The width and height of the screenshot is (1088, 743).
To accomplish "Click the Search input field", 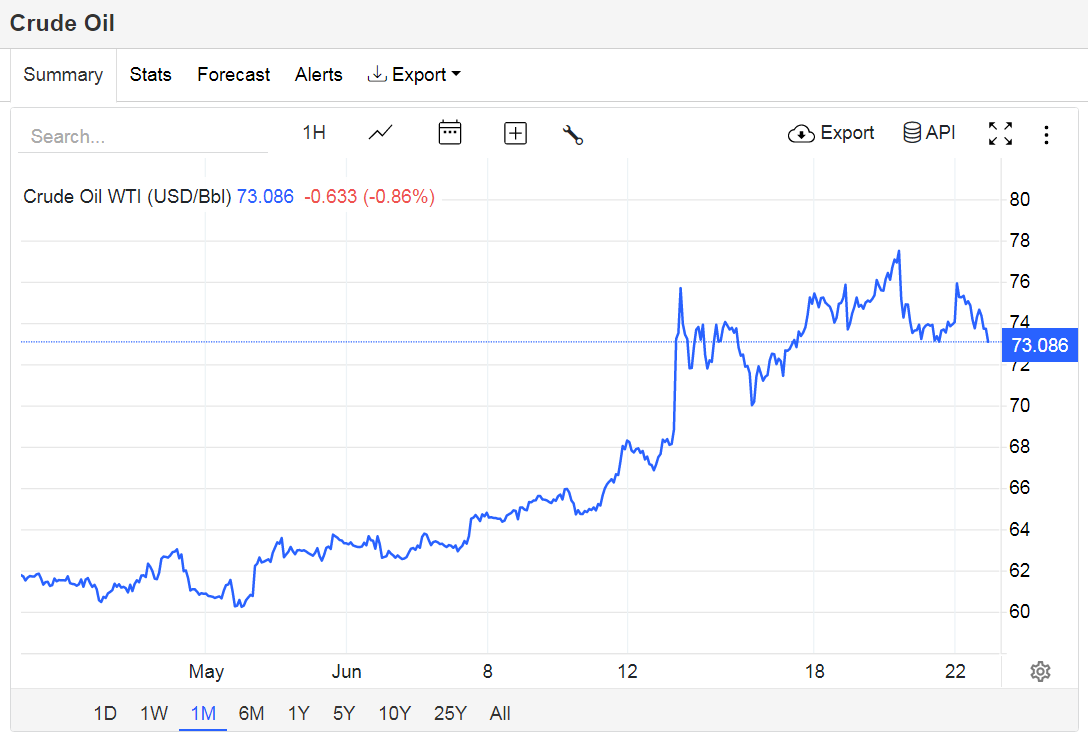I will coord(143,136).
